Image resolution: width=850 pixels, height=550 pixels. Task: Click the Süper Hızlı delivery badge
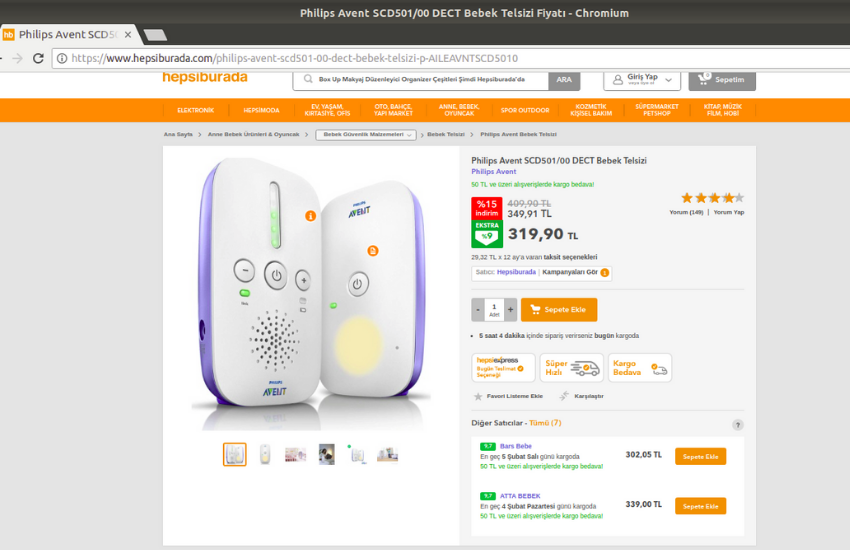coord(571,368)
